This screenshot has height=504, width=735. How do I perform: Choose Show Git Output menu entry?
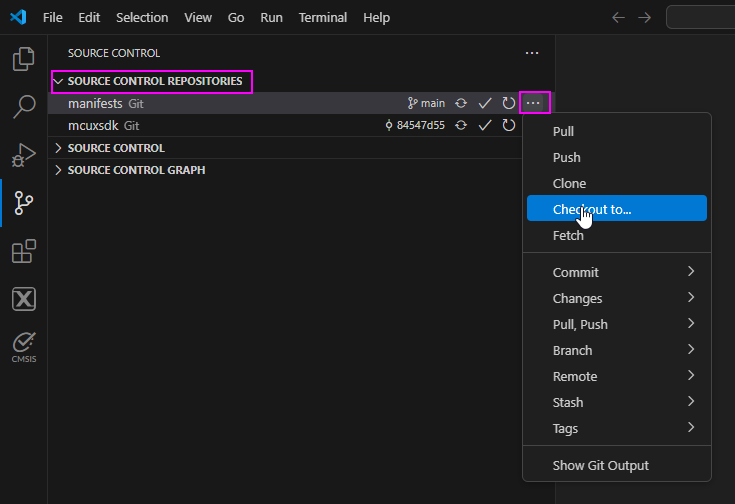tap(601, 465)
